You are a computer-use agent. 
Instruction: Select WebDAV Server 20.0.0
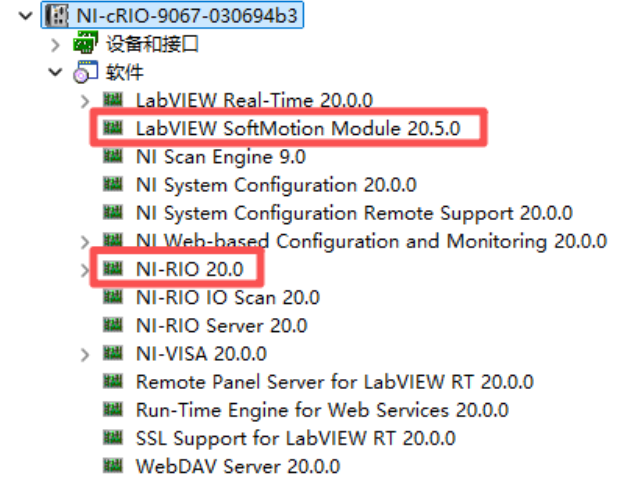(238, 466)
